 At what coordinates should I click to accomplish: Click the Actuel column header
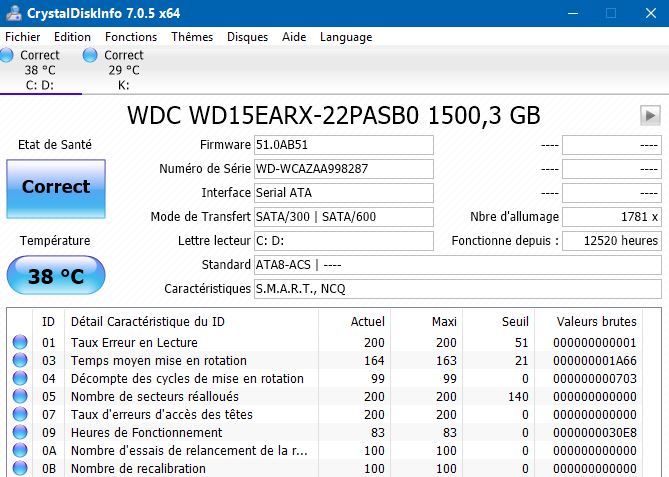pos(354,321)
